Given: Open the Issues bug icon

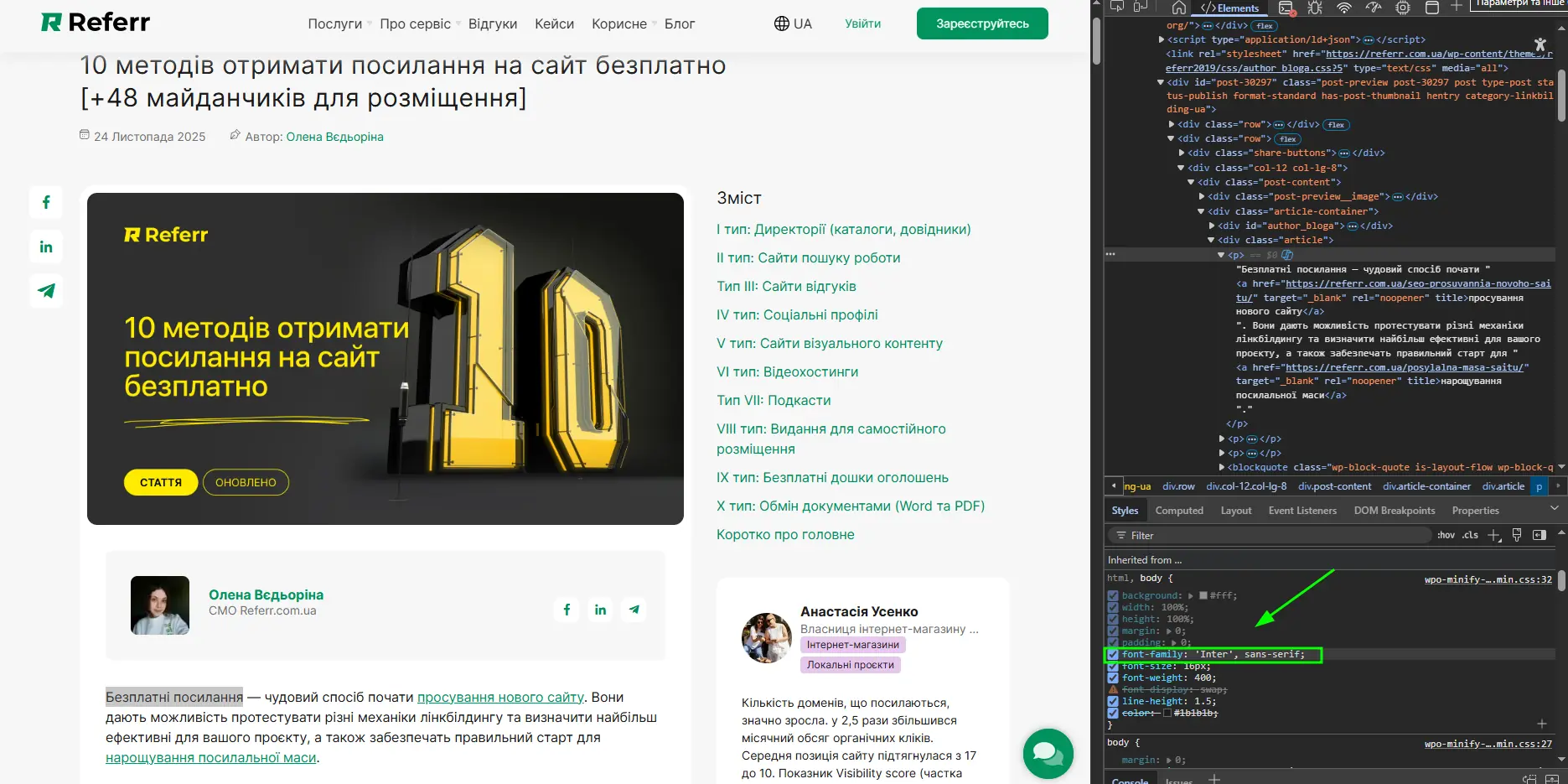Looking at the screenshot, I should [1316, 8].
